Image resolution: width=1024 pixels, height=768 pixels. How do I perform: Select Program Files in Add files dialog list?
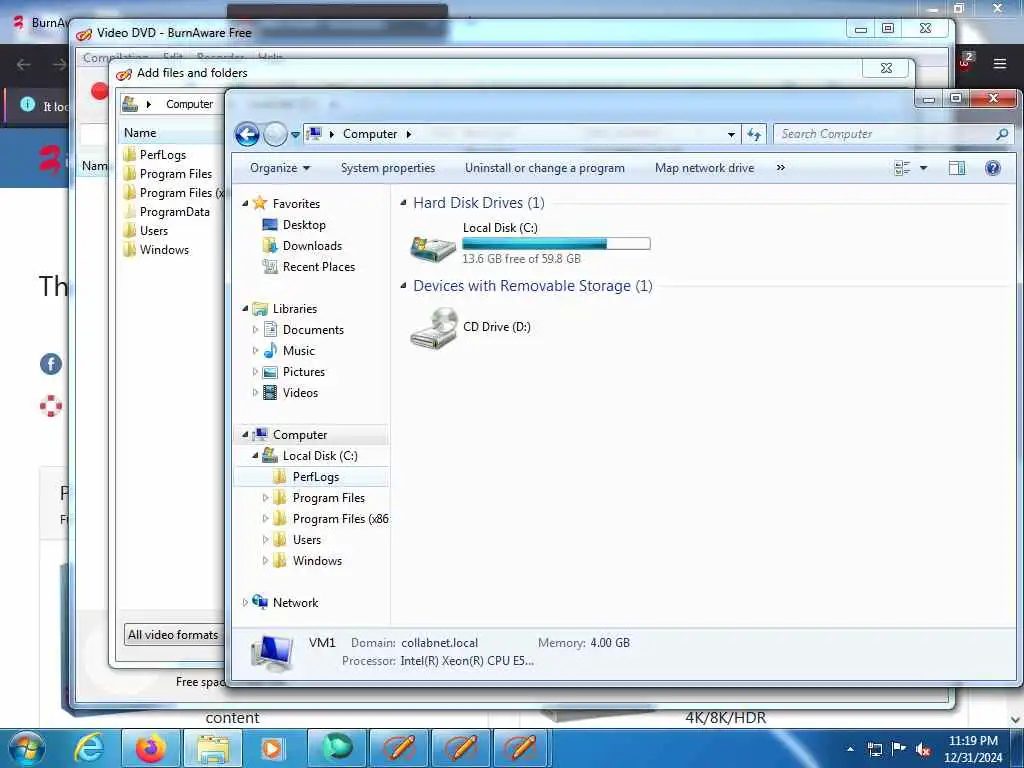pyautogui.click(x=176, y=174)
